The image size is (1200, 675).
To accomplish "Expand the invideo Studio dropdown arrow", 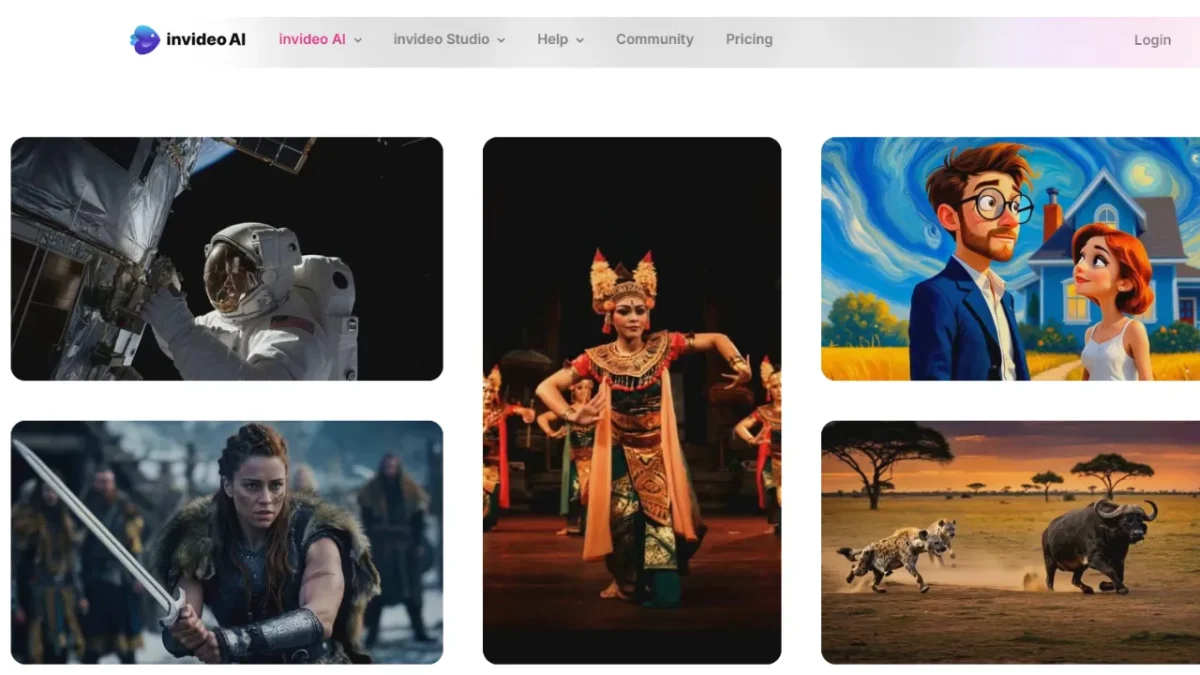I will [501, 40].
